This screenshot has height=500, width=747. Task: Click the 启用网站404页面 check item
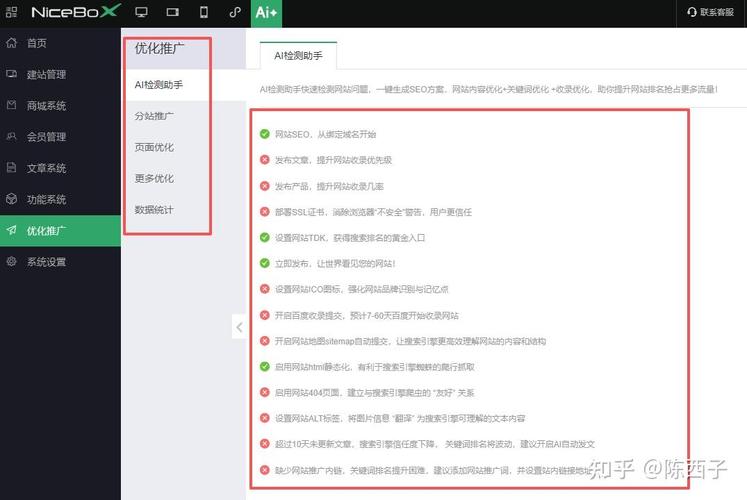374,392
